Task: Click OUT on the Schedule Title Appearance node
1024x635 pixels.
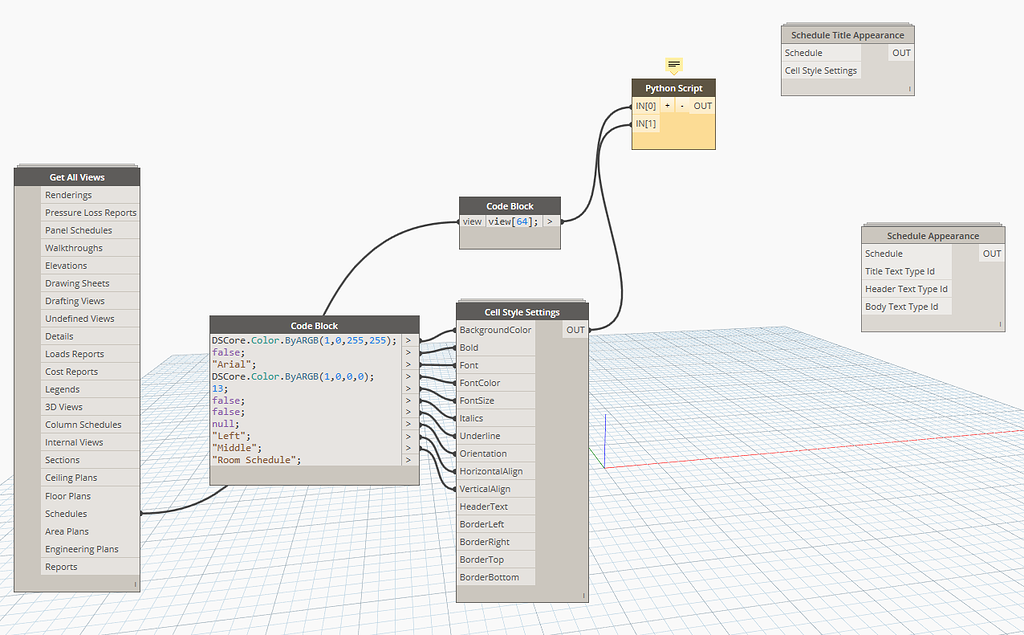Action: pyautogui.click(x=901, y=52)
